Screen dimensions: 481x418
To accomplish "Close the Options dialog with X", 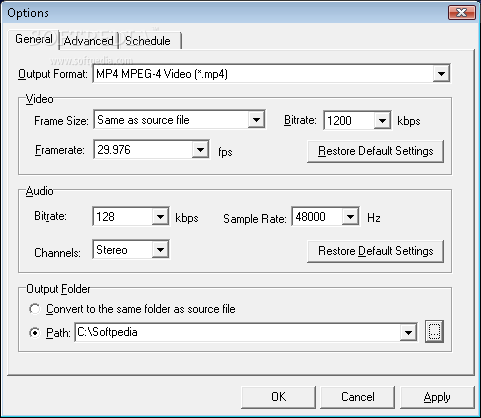I will [462, 13].
